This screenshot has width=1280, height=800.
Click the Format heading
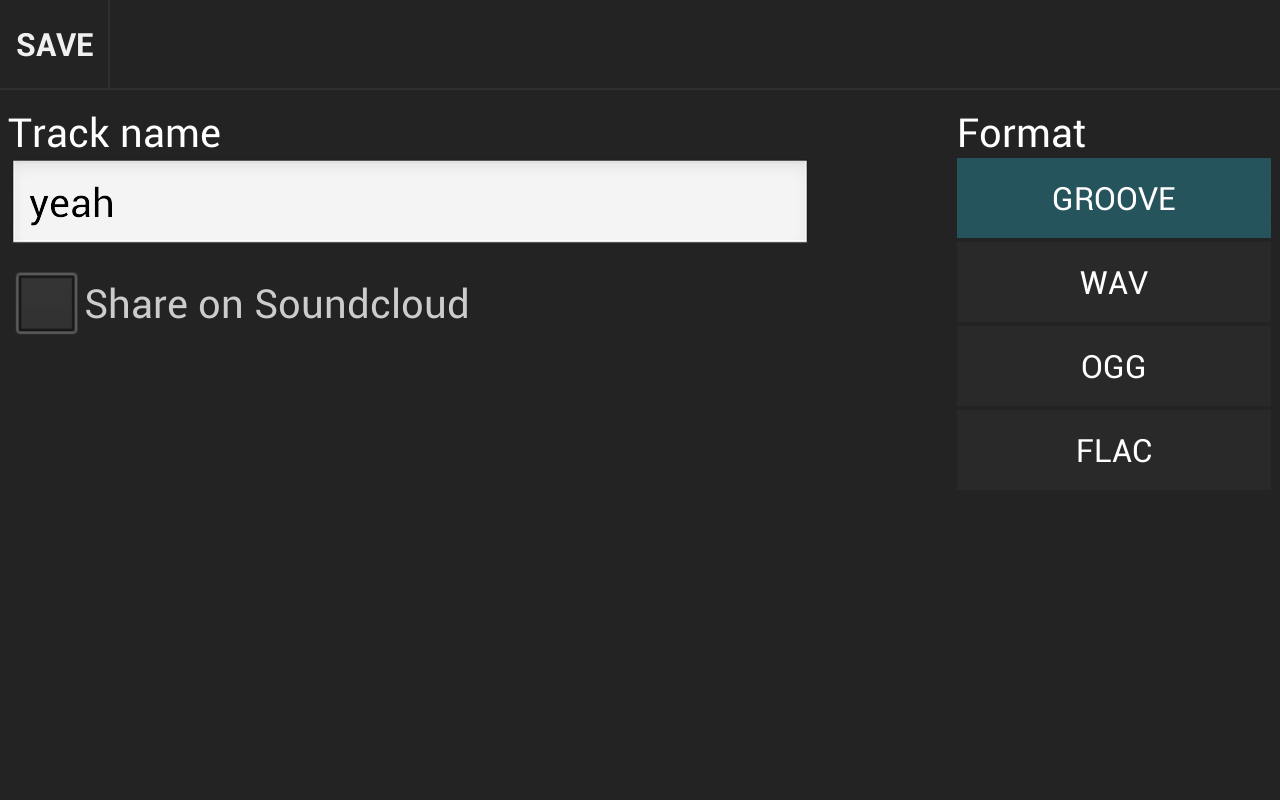[1021, 132]
